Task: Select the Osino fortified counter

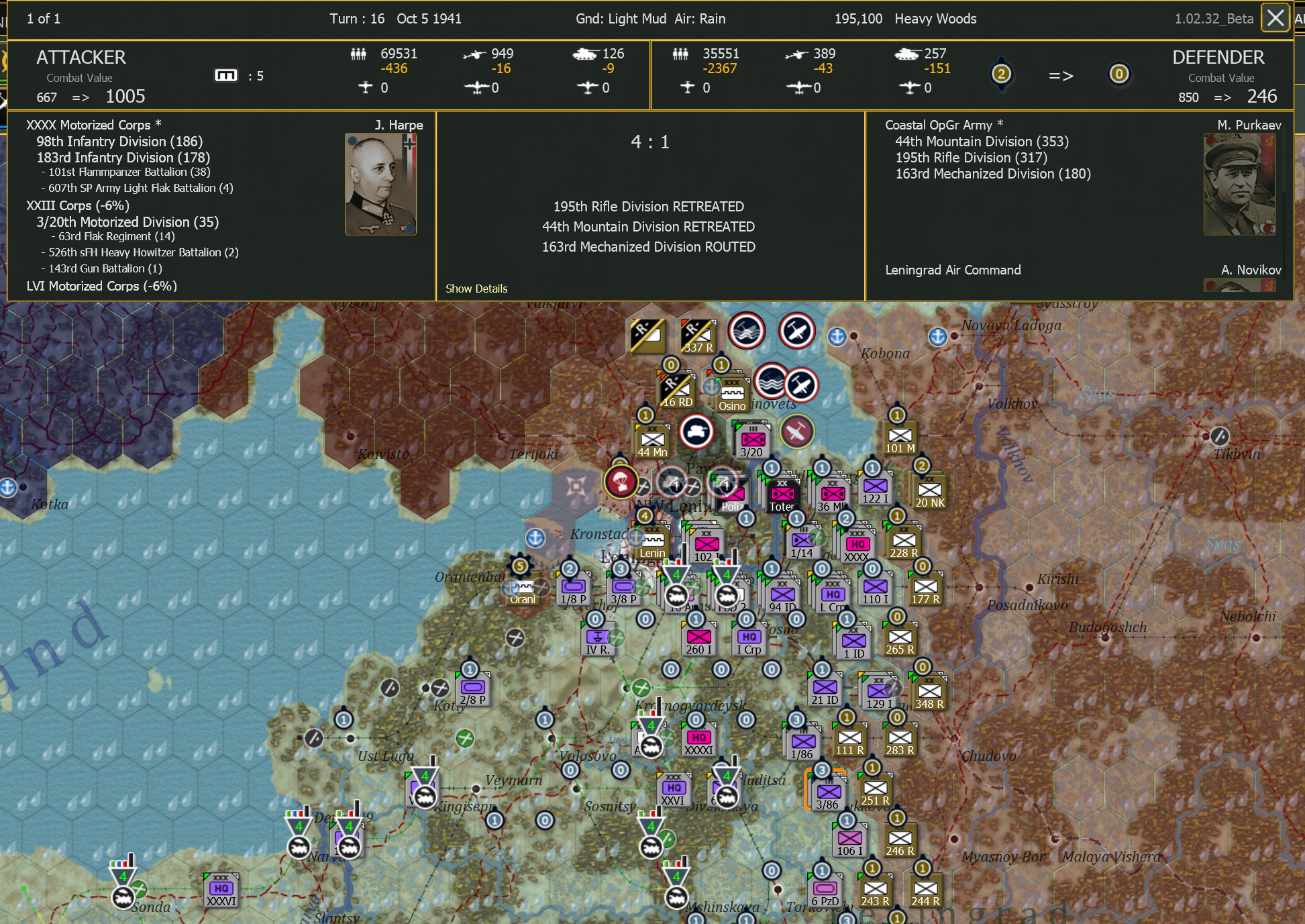Action: 732,395
